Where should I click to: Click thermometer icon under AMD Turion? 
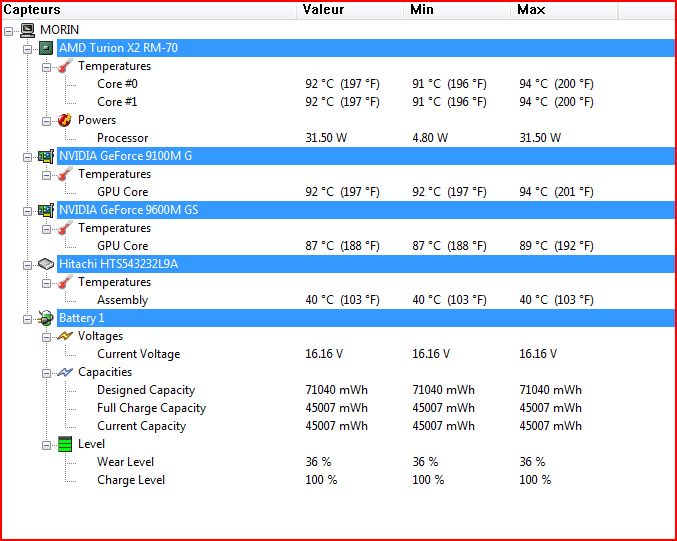[x=65, y=66]
